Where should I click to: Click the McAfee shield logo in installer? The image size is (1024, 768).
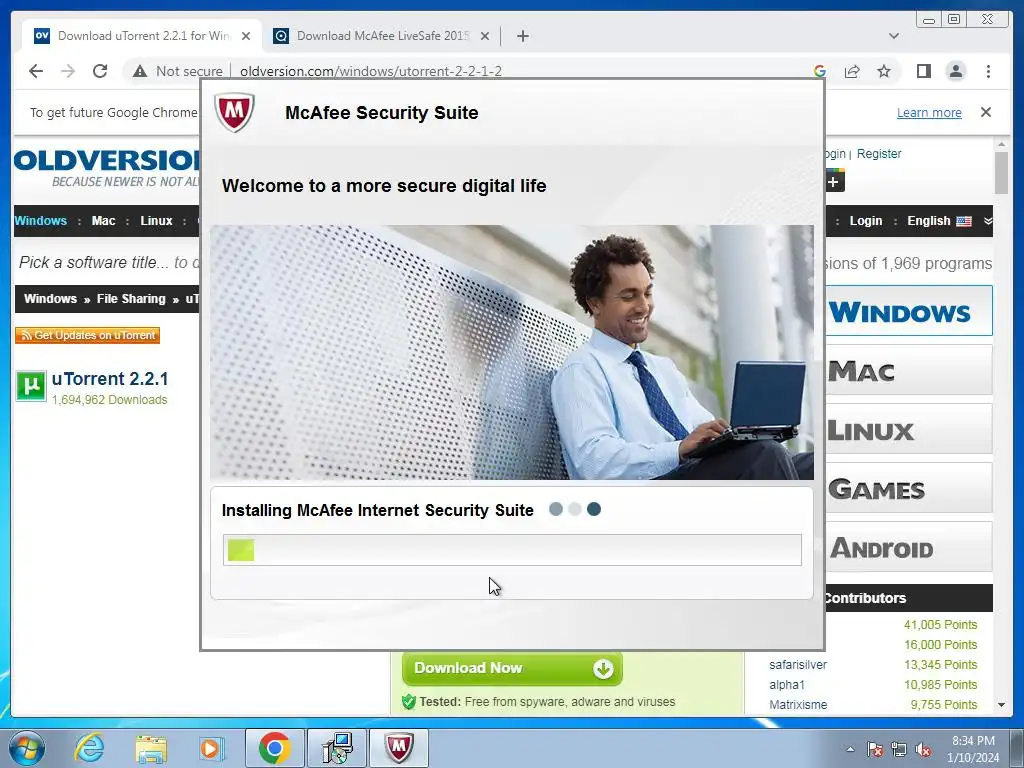(234, 112)
